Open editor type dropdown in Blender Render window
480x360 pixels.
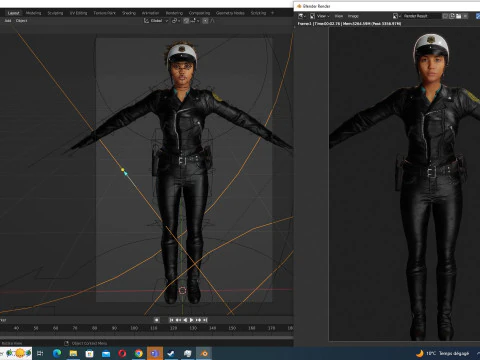(301, 16)
